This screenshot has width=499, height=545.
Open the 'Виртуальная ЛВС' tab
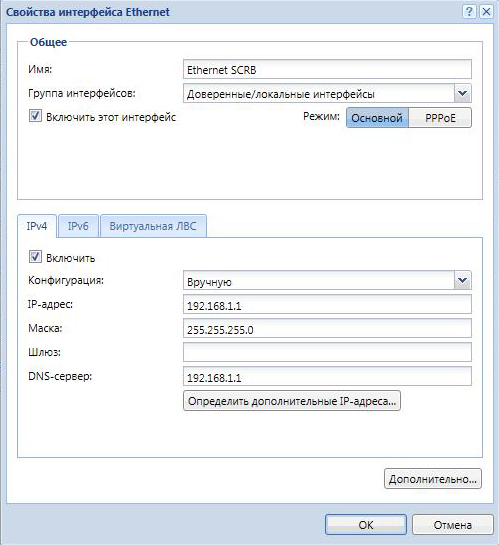pyautogui.click(x=153, y=226)
